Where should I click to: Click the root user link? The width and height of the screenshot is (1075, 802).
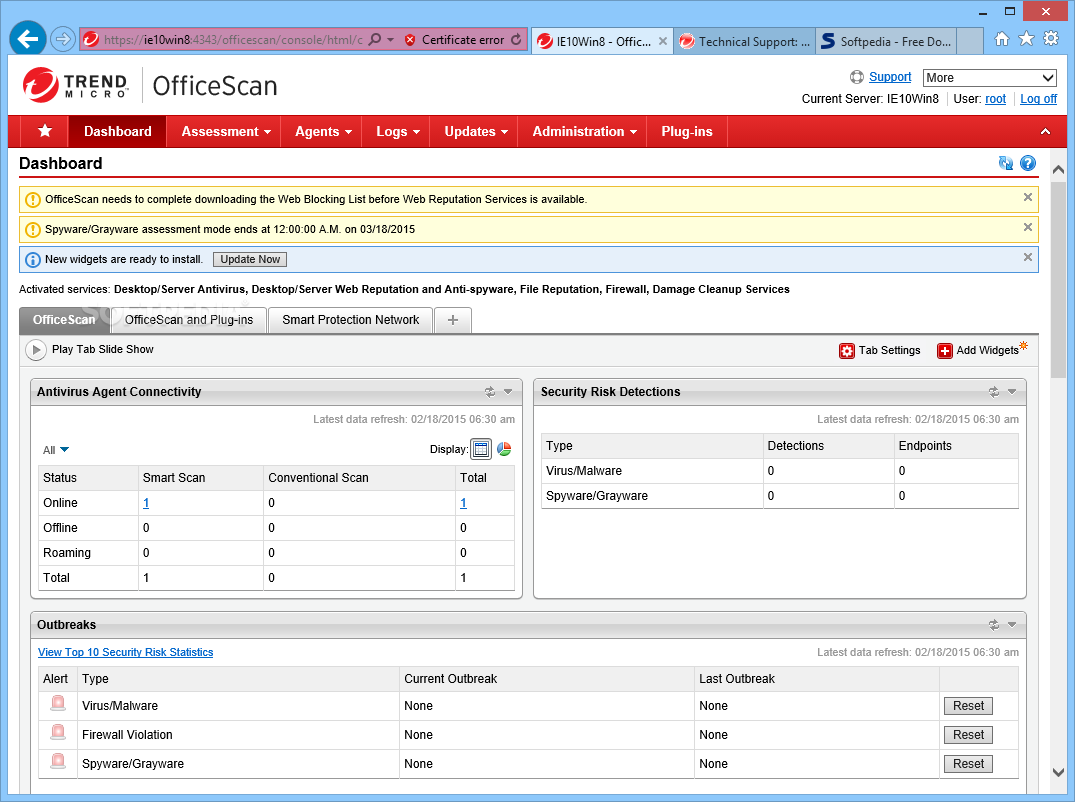pyautogui.click(x=995, y=99)
